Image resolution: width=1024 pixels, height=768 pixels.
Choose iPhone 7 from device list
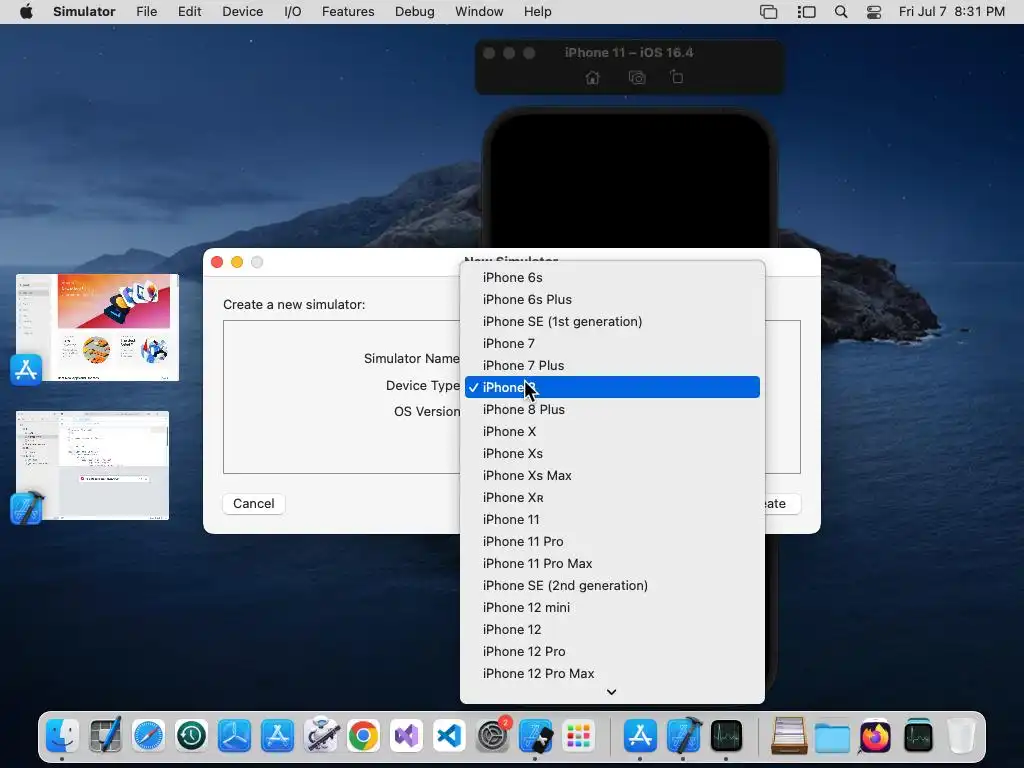pos(612,344)
